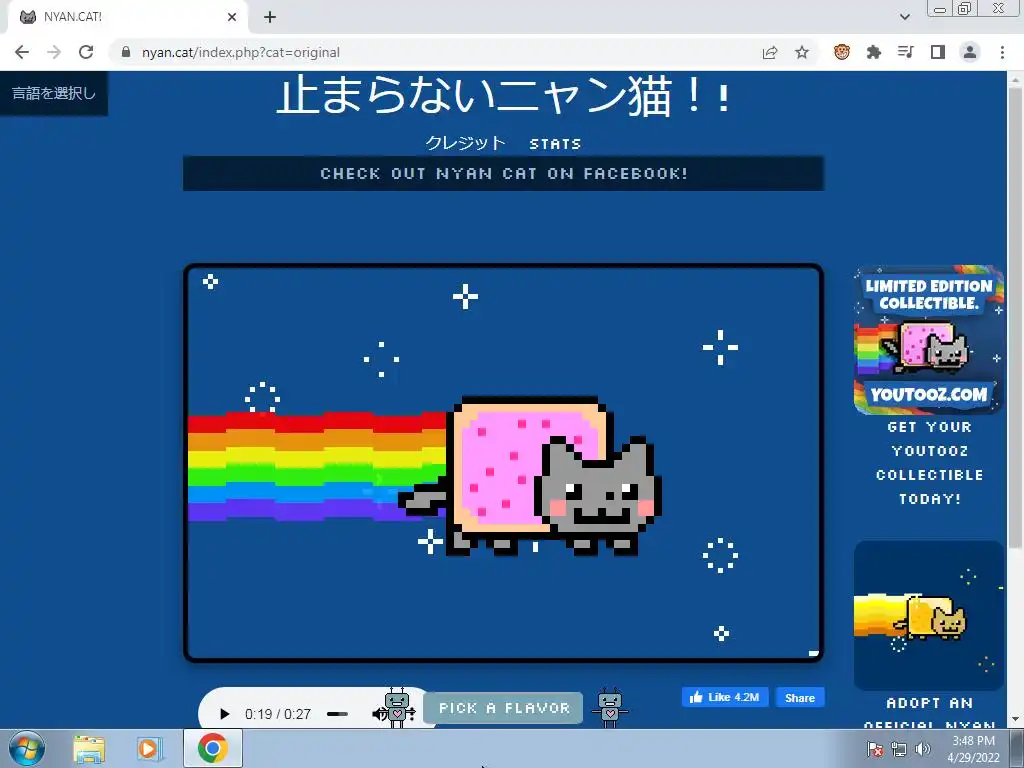Open the Extensions puzzle menu
1024x768 pixels.
tap(874, 52)
